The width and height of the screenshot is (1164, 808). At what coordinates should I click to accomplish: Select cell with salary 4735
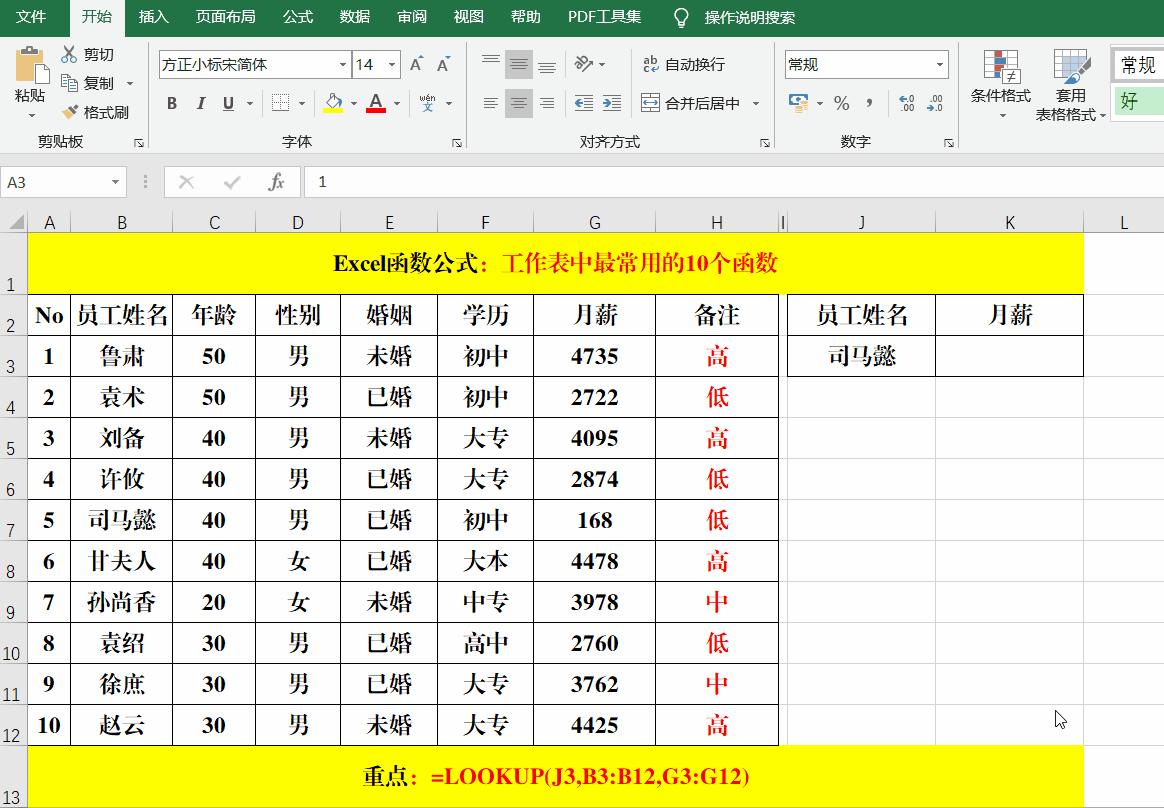595,356
